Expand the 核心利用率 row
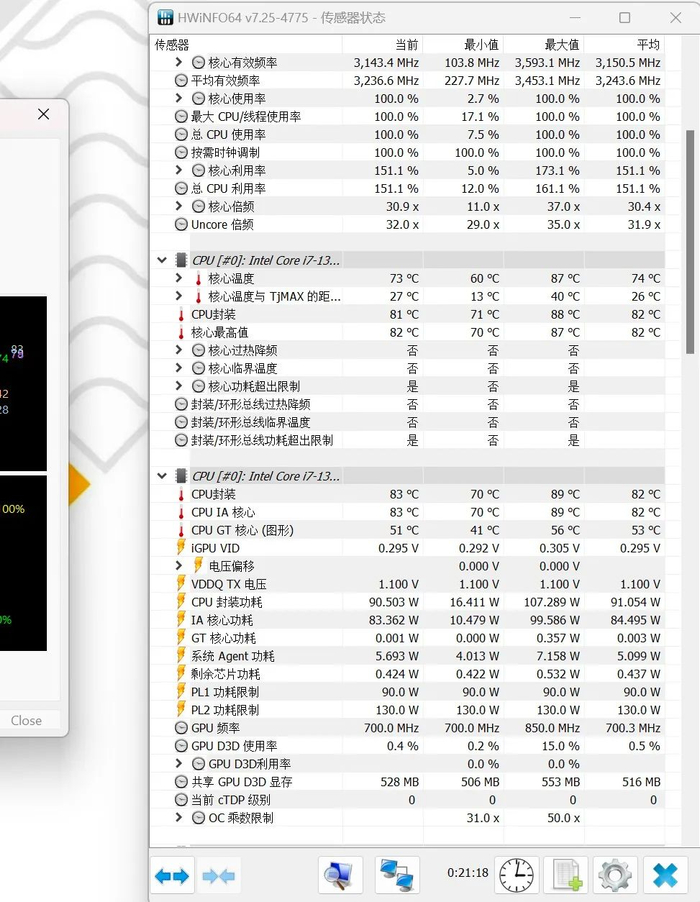This screenshot has height=902, width=700. click(x=179, y=170)
